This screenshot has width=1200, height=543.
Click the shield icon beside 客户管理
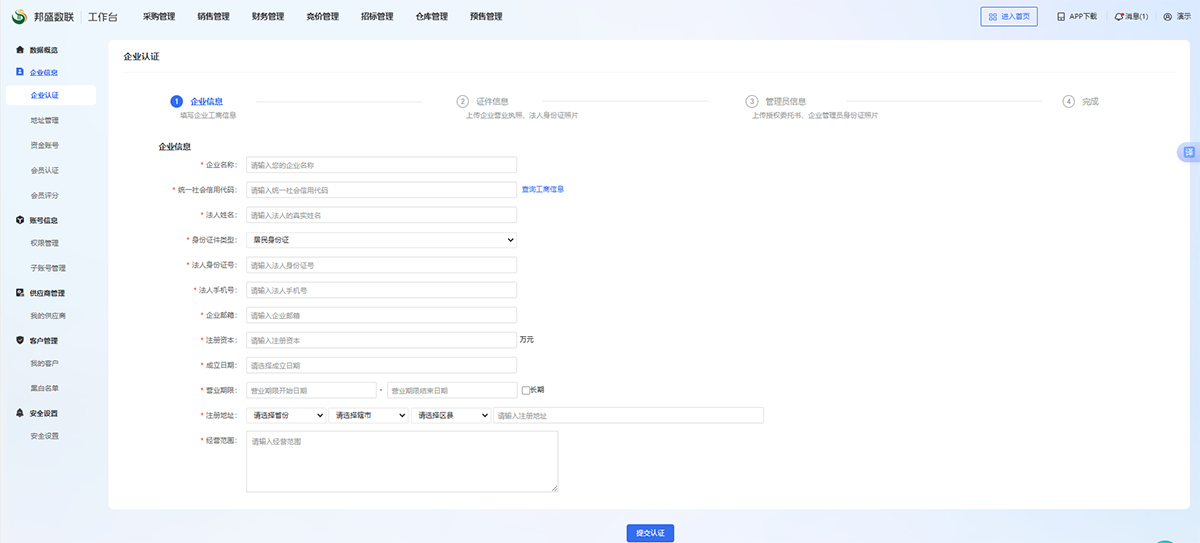coord(20,340)
